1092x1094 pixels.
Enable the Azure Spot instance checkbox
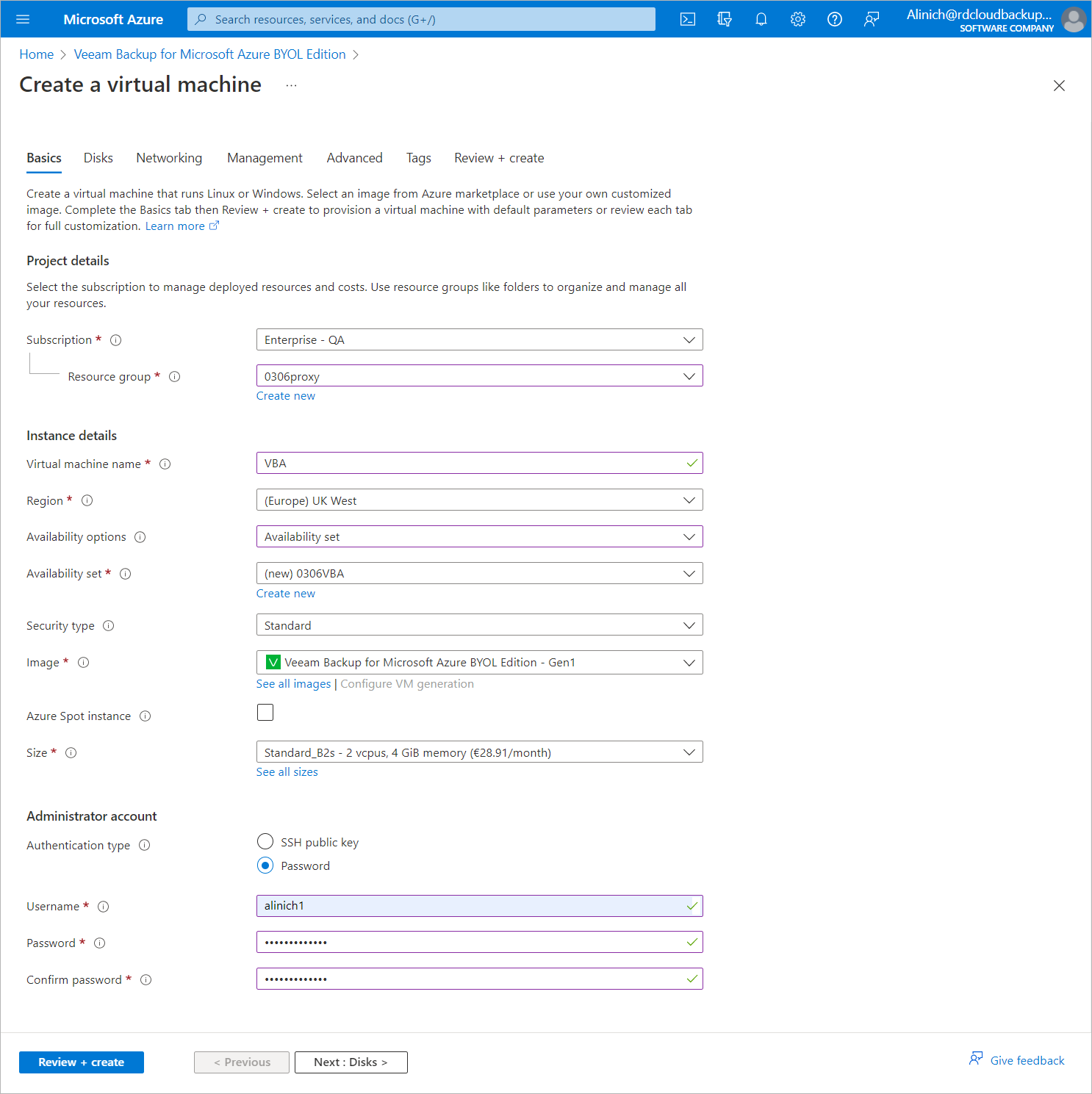pos(265,712)
